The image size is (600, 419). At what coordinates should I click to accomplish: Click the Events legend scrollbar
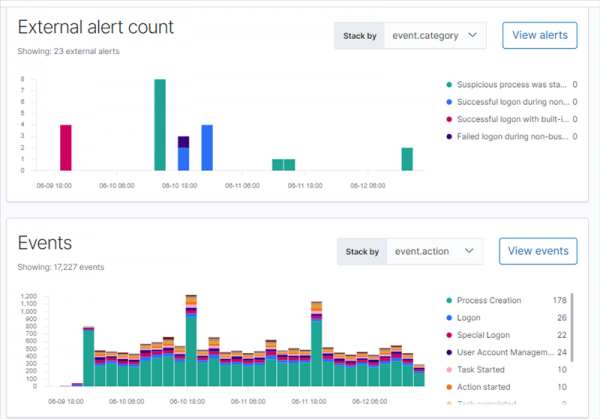point(572,340)
